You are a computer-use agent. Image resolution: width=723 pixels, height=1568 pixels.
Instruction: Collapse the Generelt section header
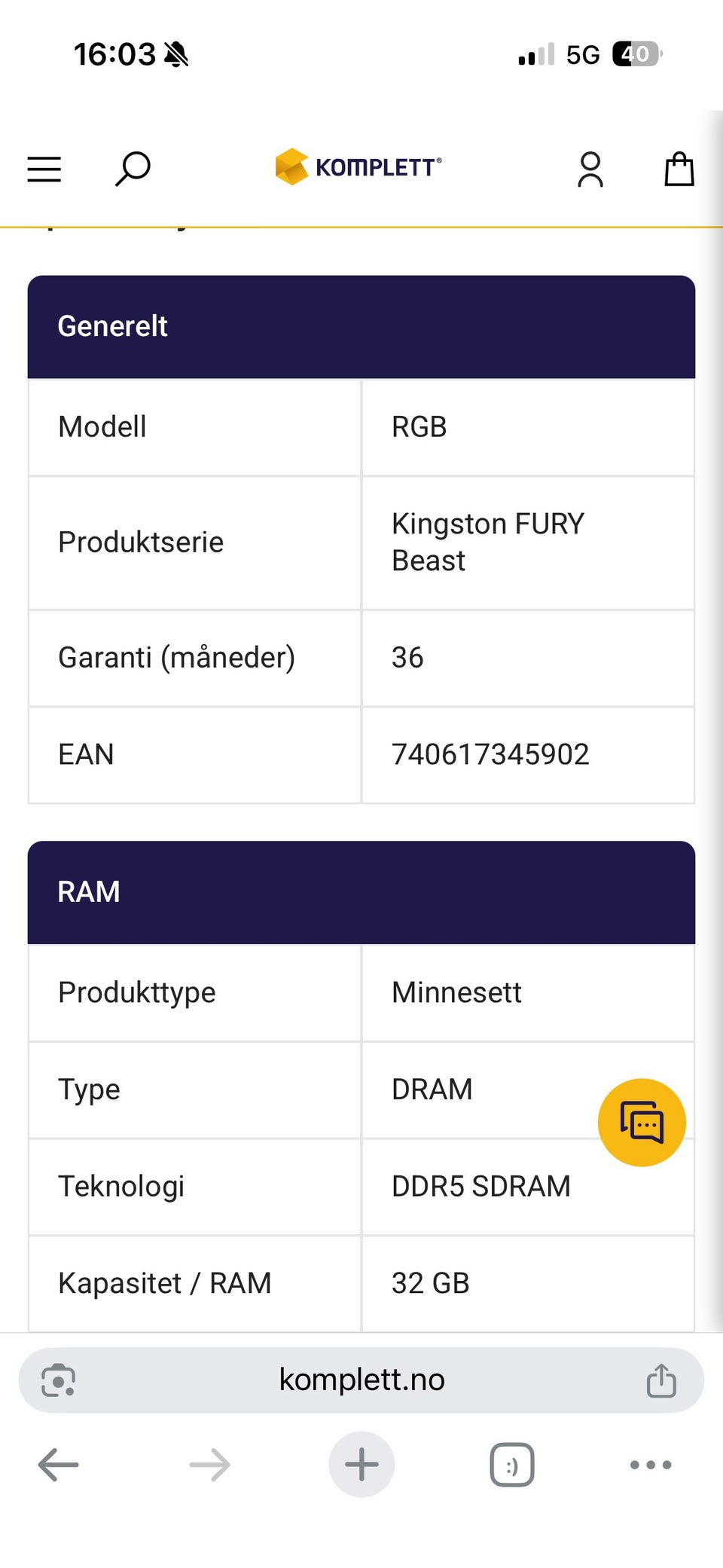(x=361, y=327)
